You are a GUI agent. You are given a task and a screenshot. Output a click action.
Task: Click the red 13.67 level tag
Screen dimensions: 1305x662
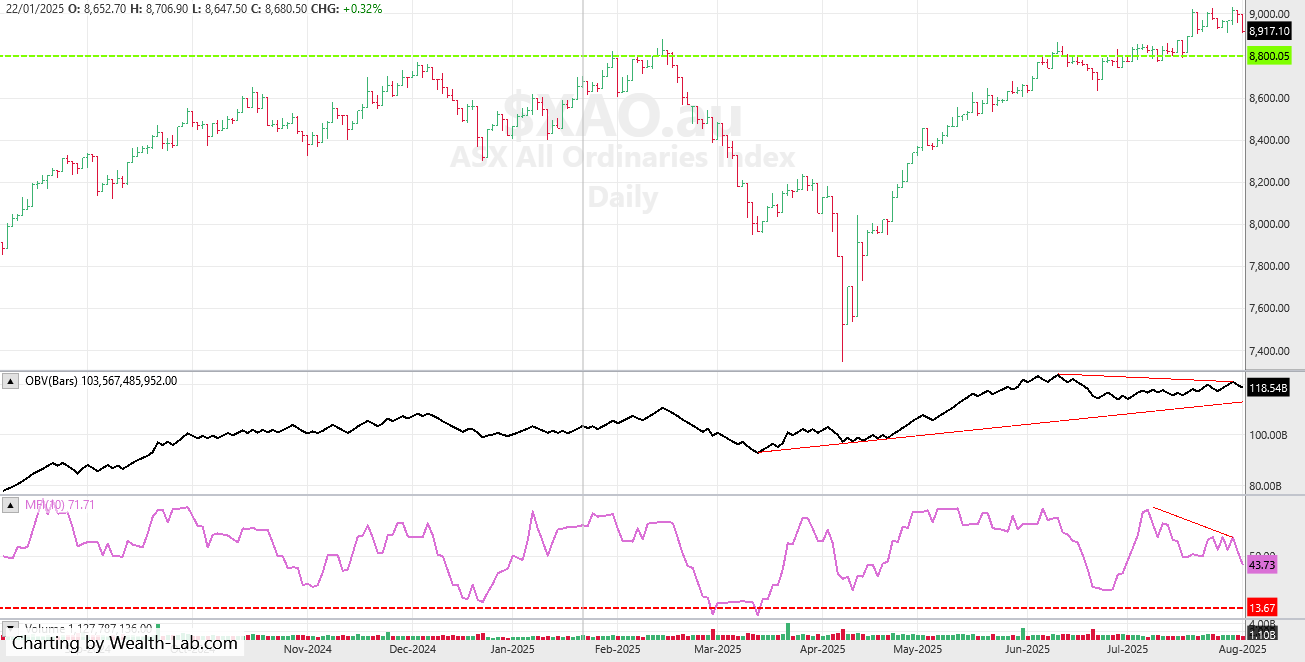tap(1263, 608)
